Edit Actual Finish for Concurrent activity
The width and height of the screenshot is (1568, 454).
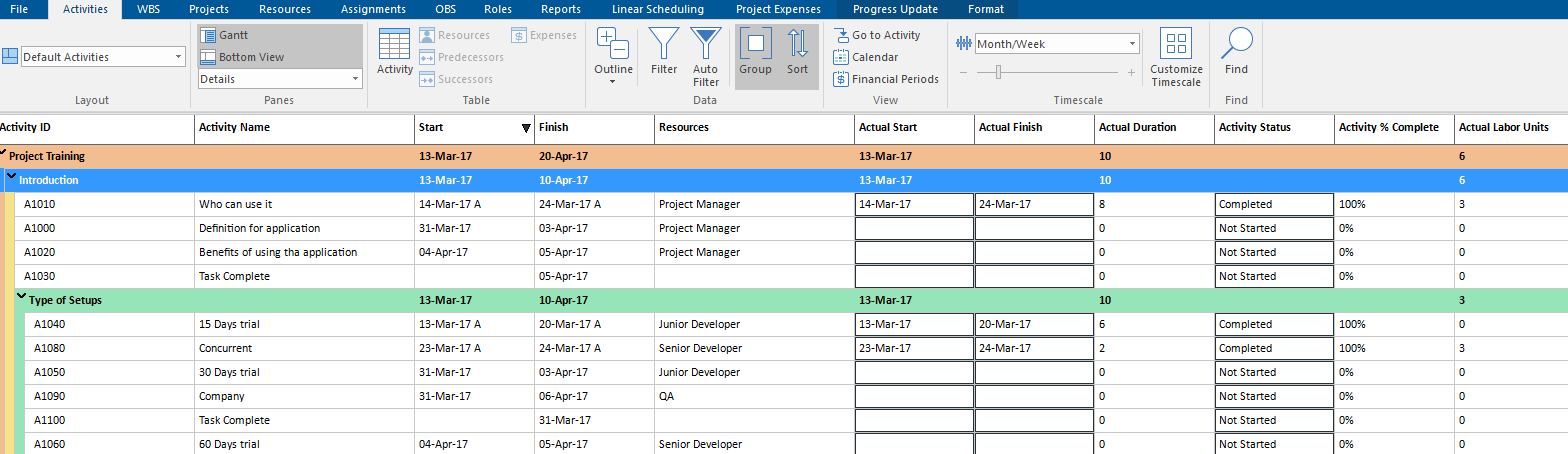(1034, 348)
